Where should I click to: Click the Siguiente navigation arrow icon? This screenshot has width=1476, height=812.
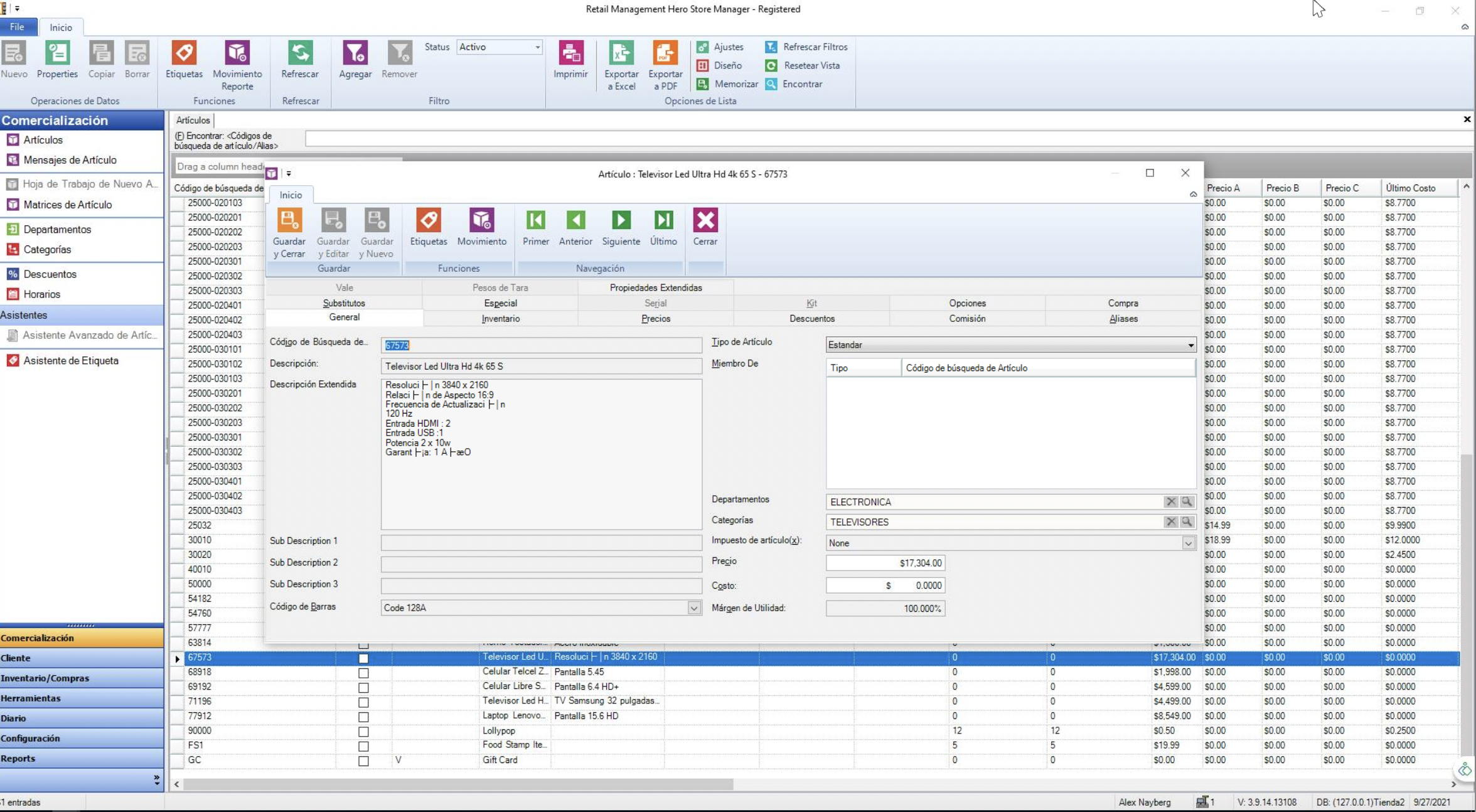tap(621, 221)
